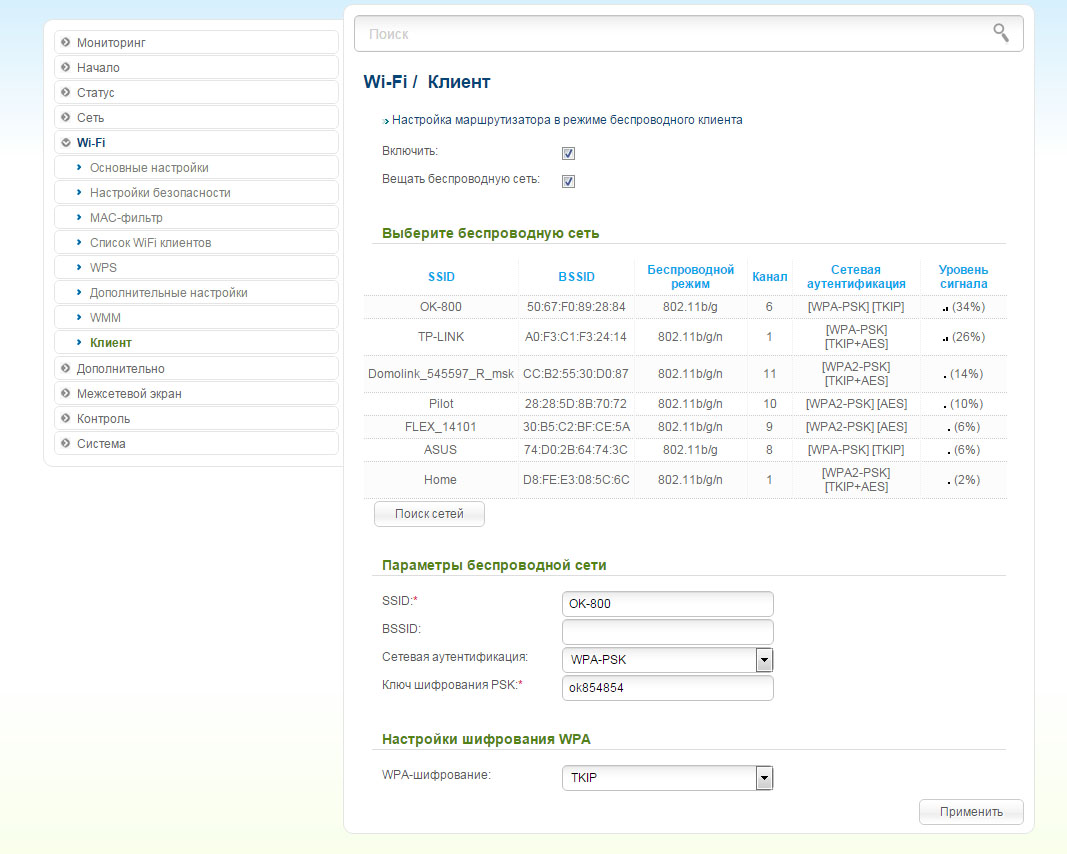Open 'Основные настройки' submenu item
Image resolution: width=1067 pixels, height=854 pixels.
click(x=149, y=168)
